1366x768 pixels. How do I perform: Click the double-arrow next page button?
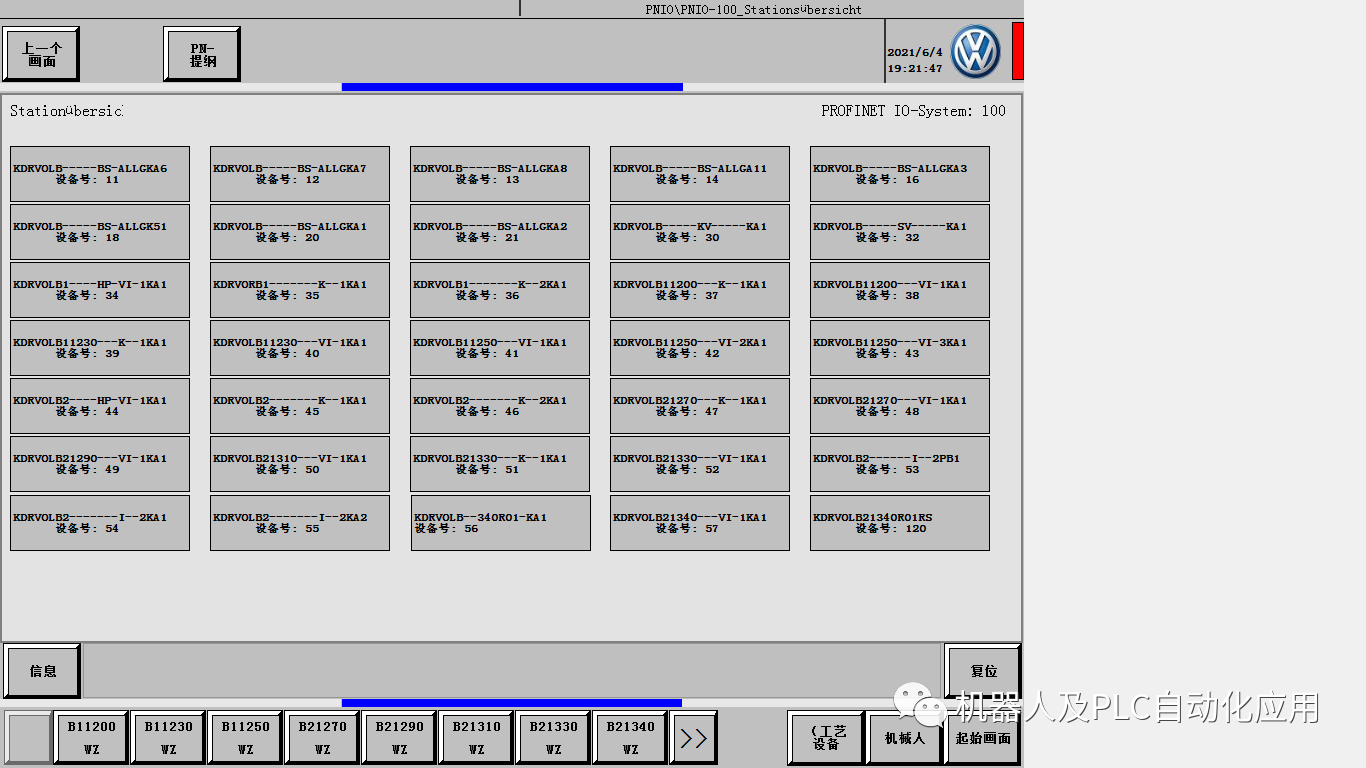[x=694, y=738]
